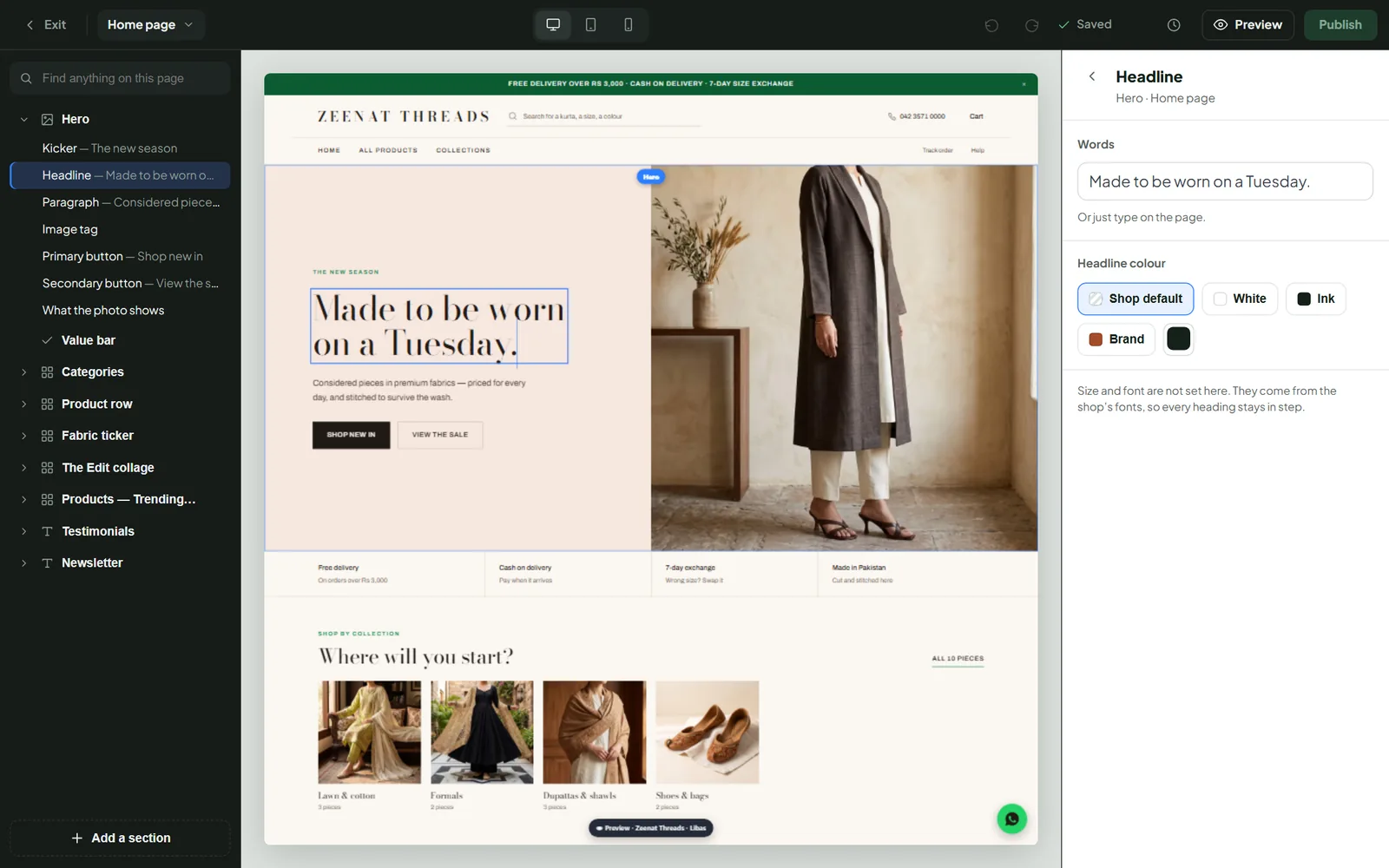Image resolution: width=1389 pixels, height=868 pixels.
Task: Select Image tag item in tree
Action: (120, 229)
